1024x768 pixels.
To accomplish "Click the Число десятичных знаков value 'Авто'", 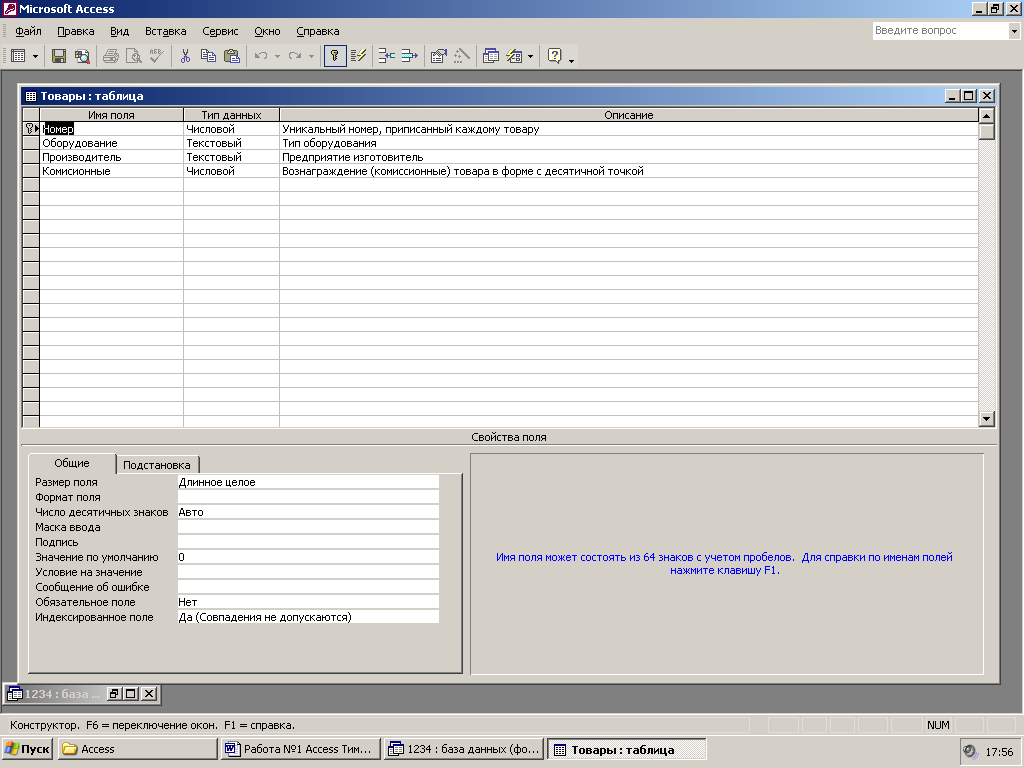I will pyautogui.click(x=308, y=512).
